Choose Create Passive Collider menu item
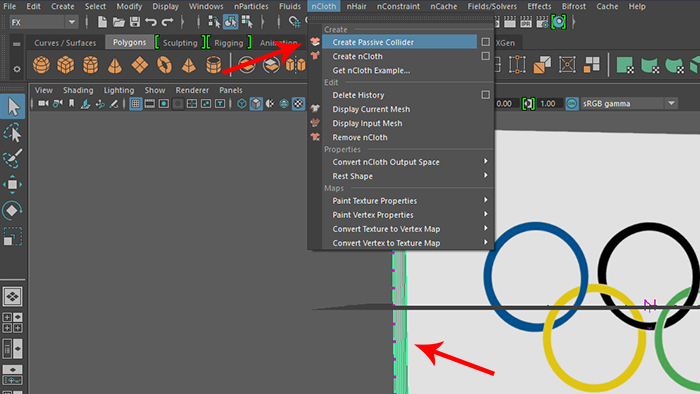The image size is (700, 394). coord(400,42)
